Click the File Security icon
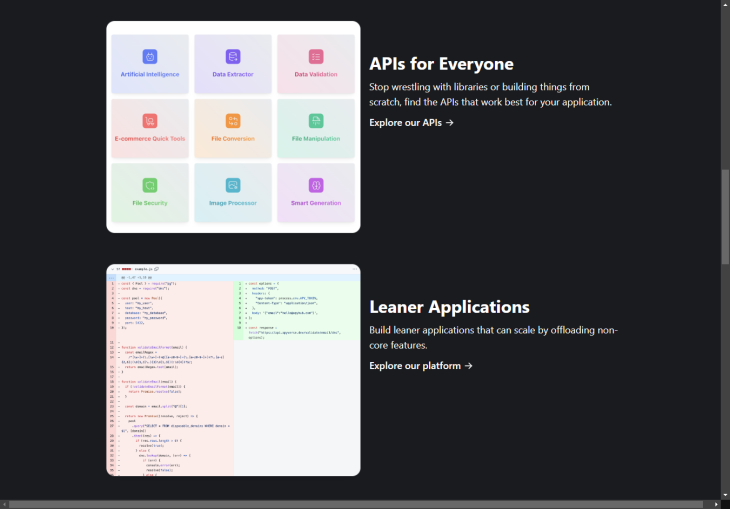The width and height of the screenshot is (730, 509). point(150,185)
